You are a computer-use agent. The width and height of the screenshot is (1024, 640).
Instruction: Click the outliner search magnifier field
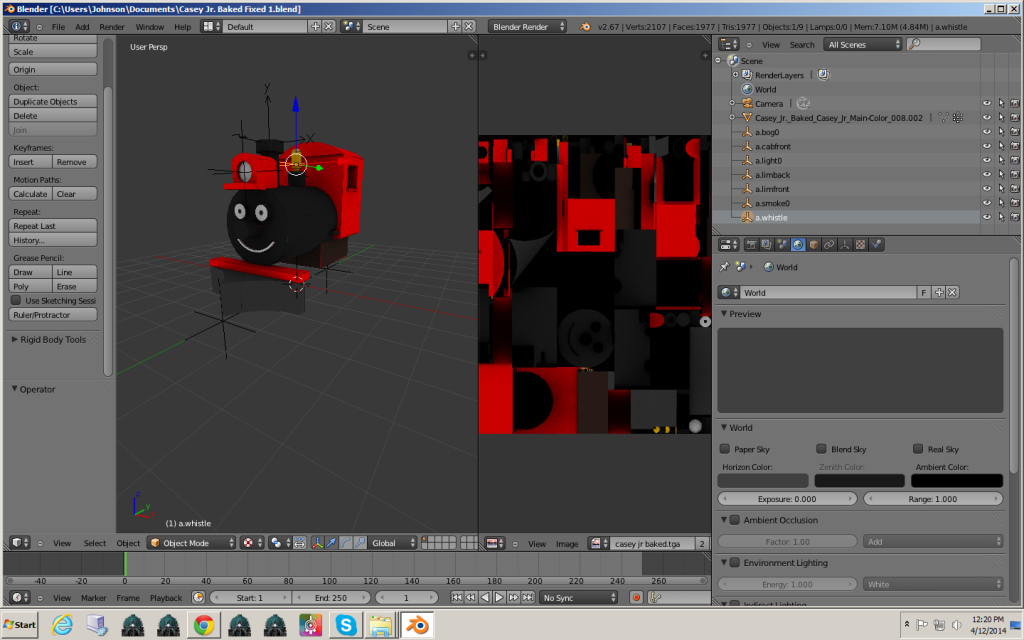coord(944,44)
